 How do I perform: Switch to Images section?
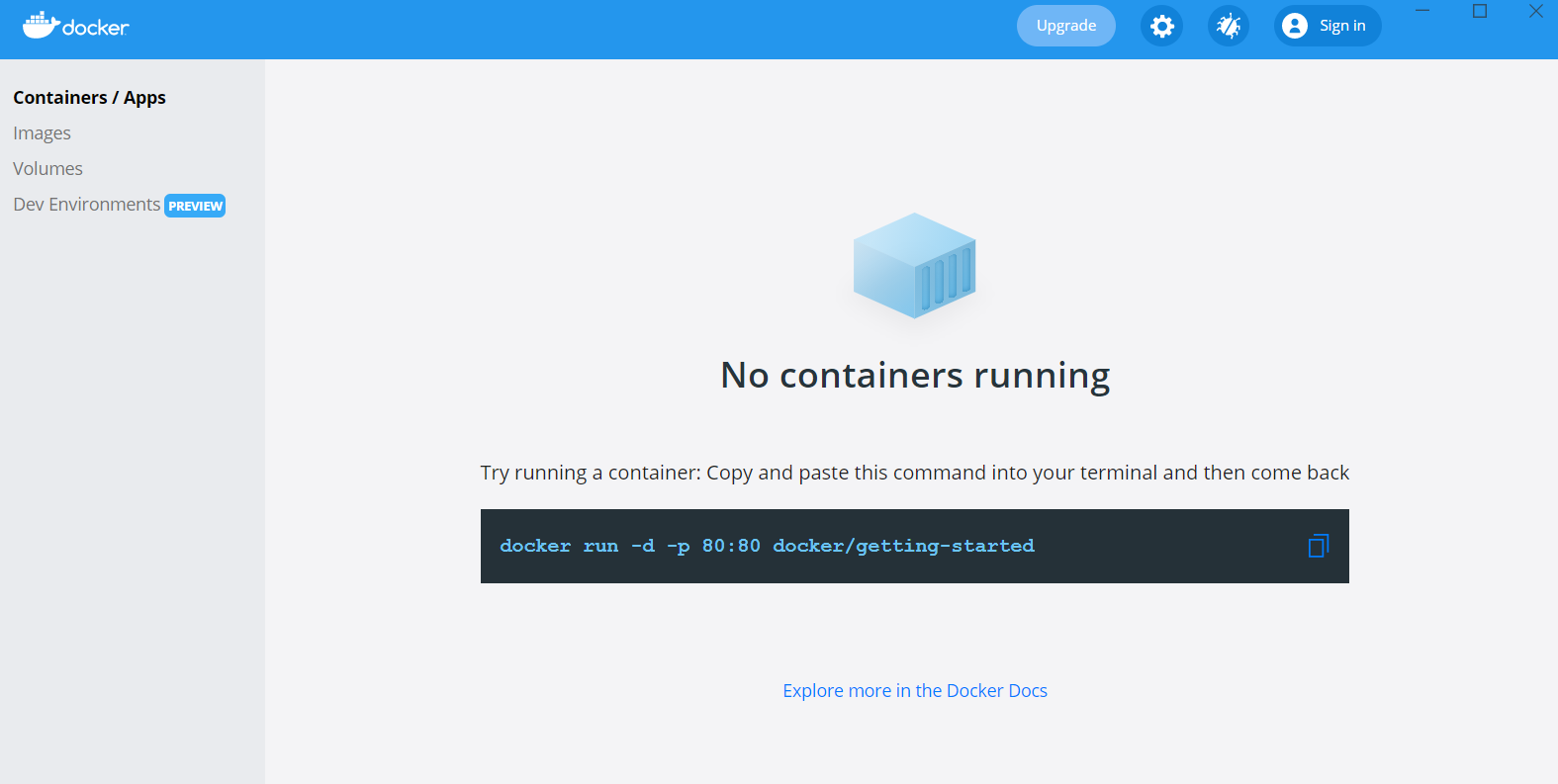(42, 132)
